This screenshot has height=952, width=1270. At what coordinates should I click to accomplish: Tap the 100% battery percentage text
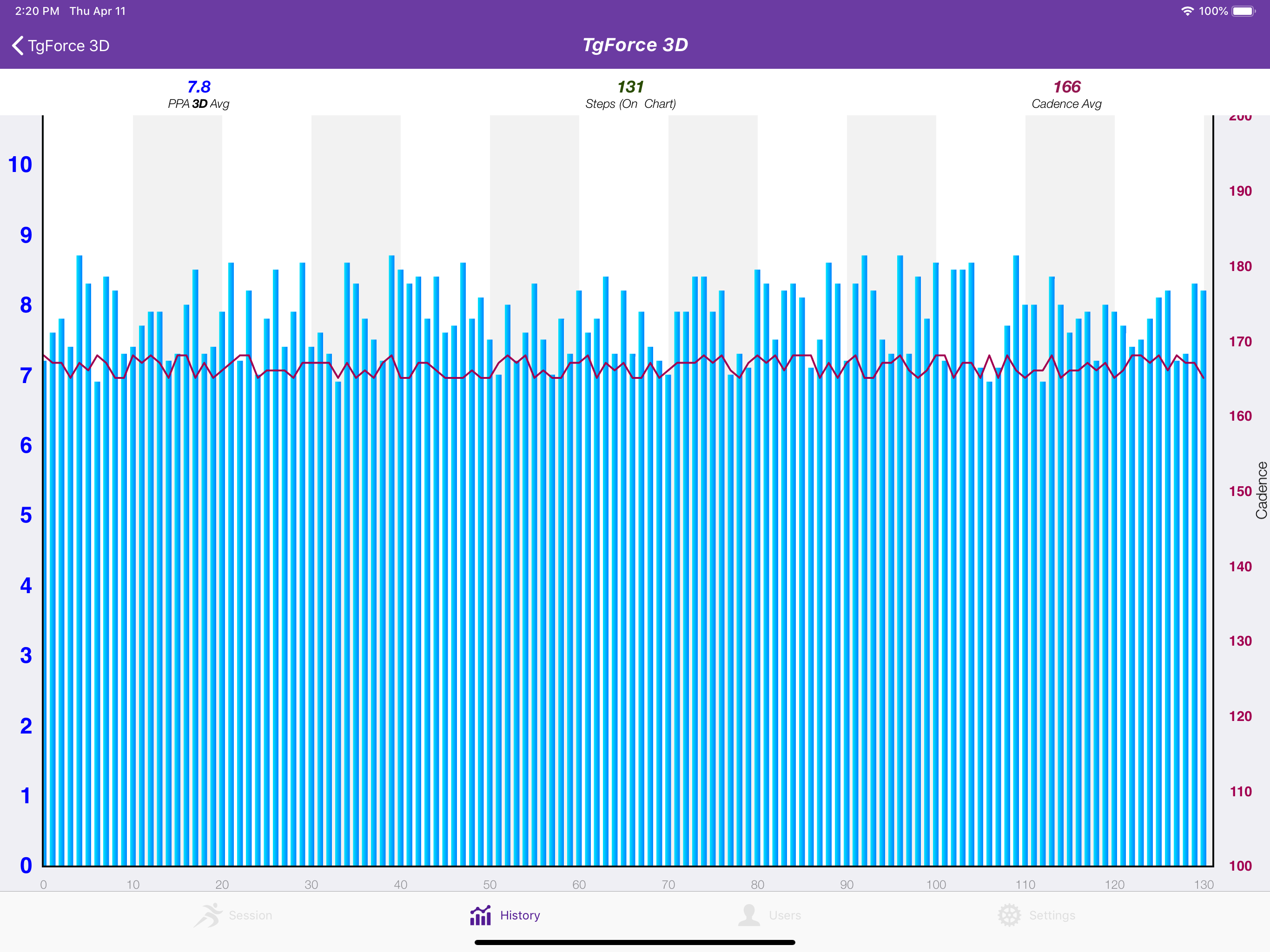[x=1213, y=11]
